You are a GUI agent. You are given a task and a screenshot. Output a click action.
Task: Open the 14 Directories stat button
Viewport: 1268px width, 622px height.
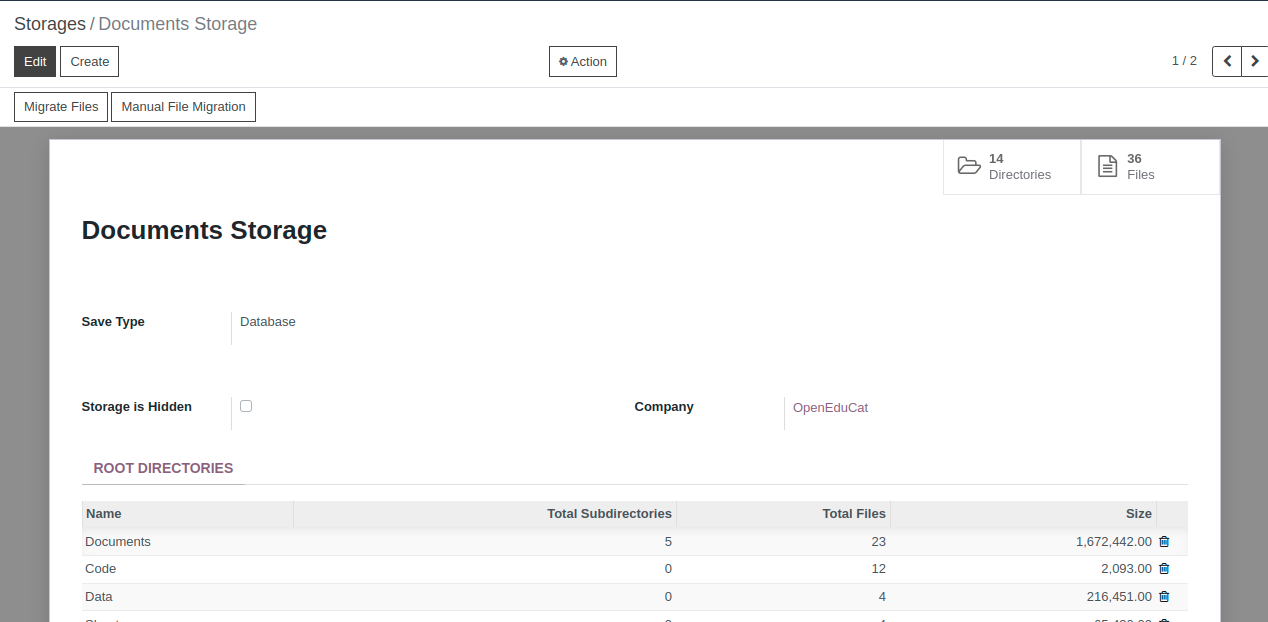1012,167
